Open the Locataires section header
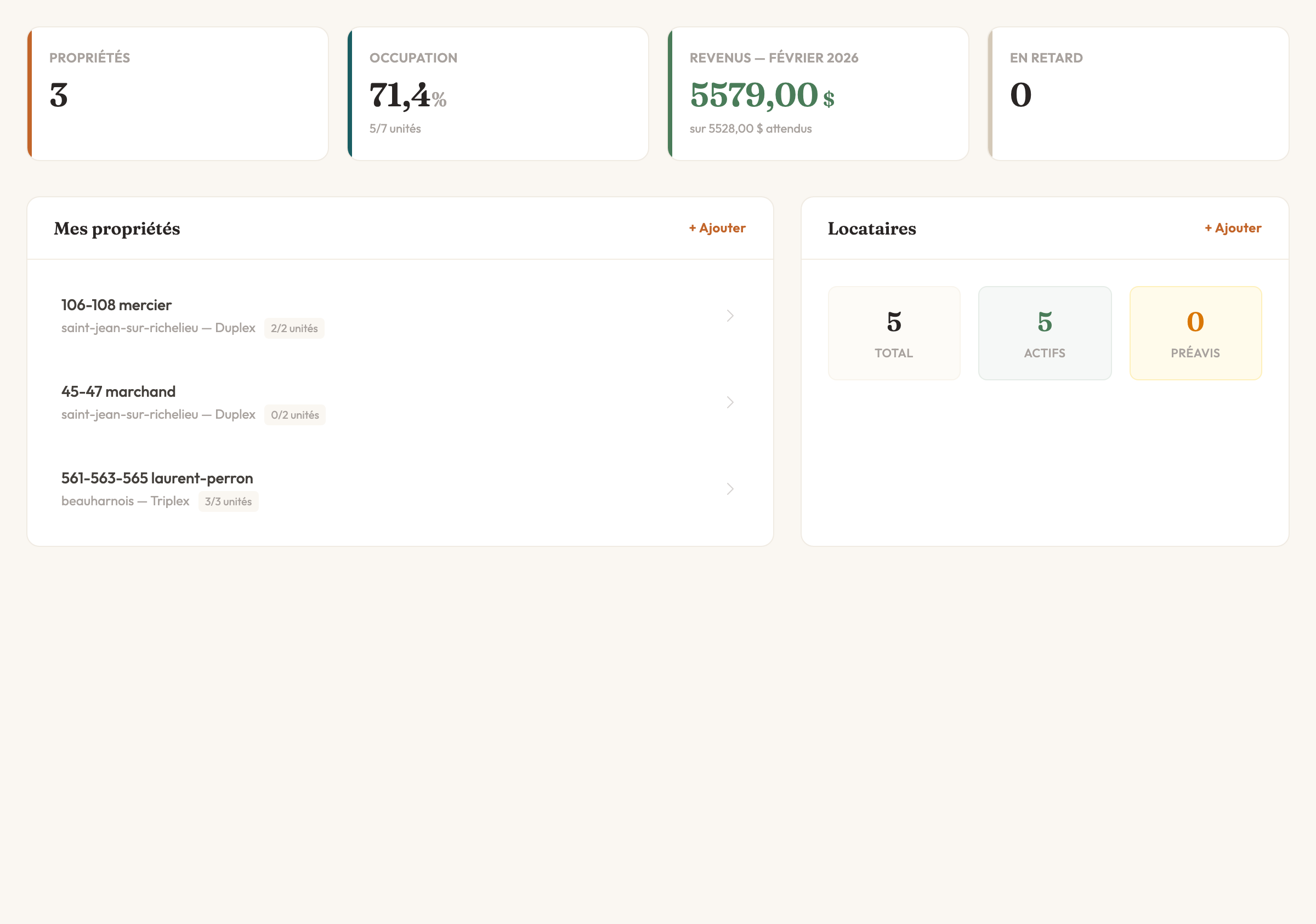 [x=871, y=228]
